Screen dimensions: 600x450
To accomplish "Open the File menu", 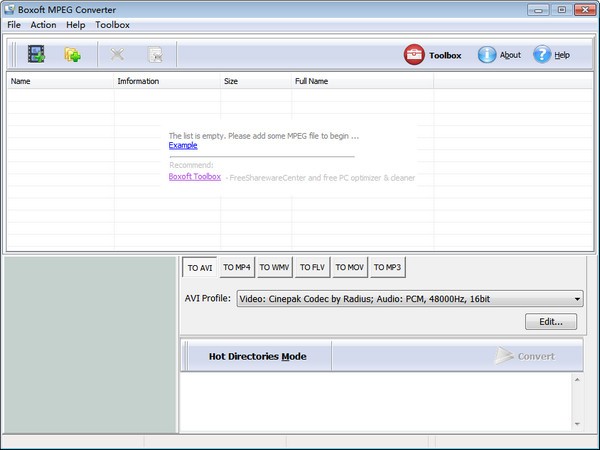I will (14, 24).
